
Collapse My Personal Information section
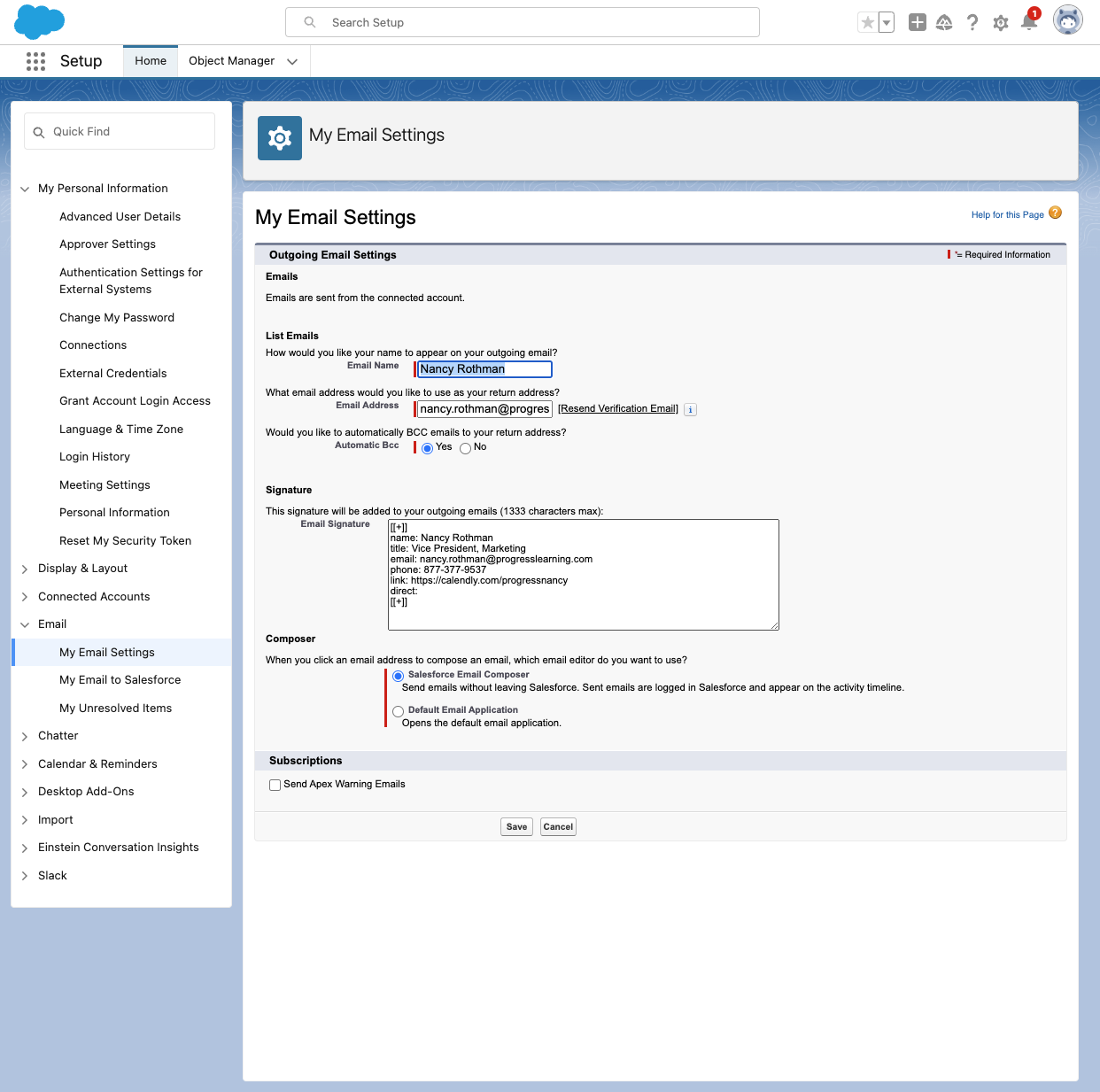(25, 189)
